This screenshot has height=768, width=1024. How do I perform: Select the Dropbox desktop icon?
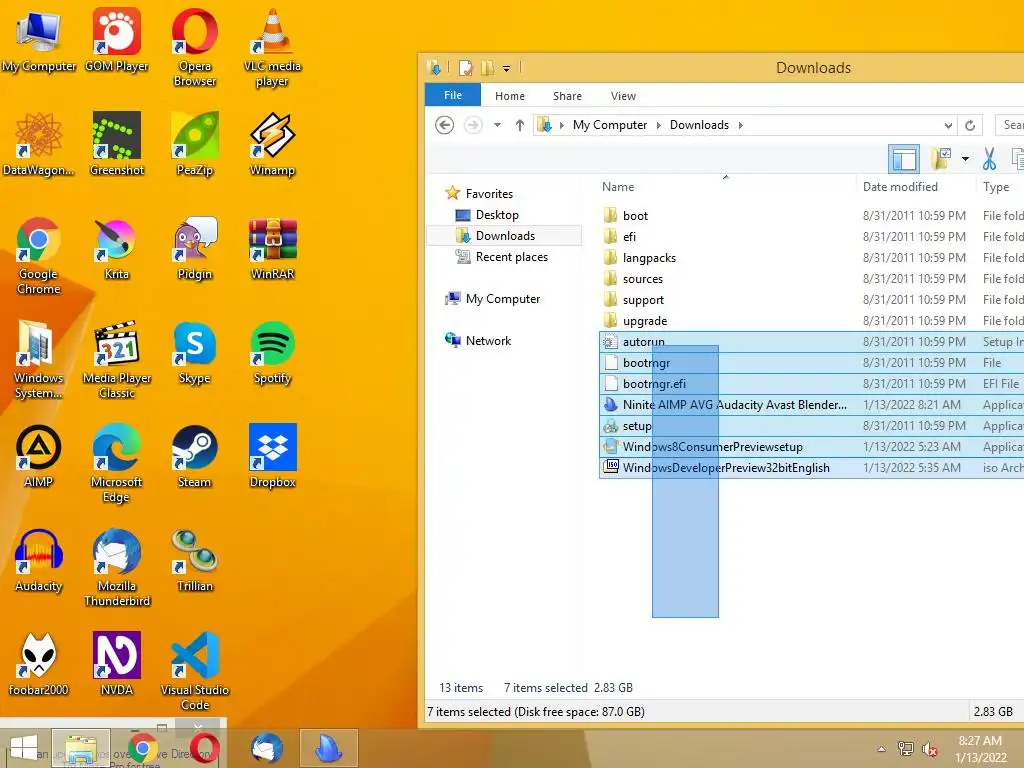(272, 456)
